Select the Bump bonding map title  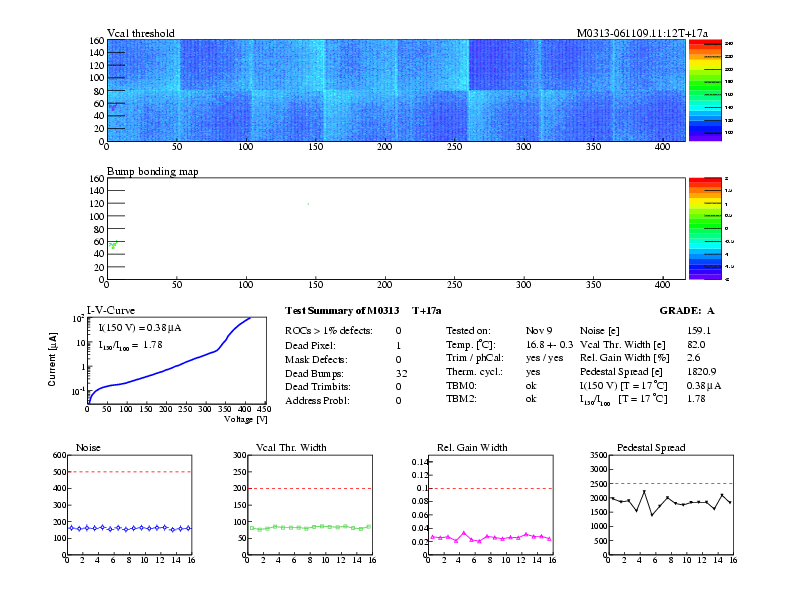(x=153, y=171)
